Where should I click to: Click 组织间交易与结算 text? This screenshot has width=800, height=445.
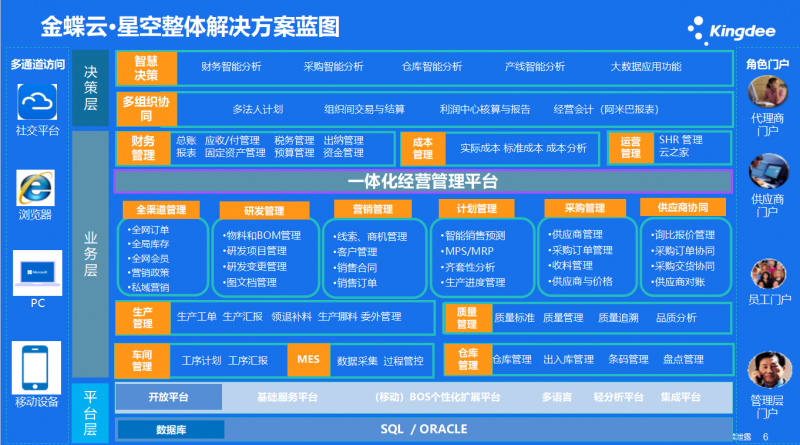[x=364, y=109]
